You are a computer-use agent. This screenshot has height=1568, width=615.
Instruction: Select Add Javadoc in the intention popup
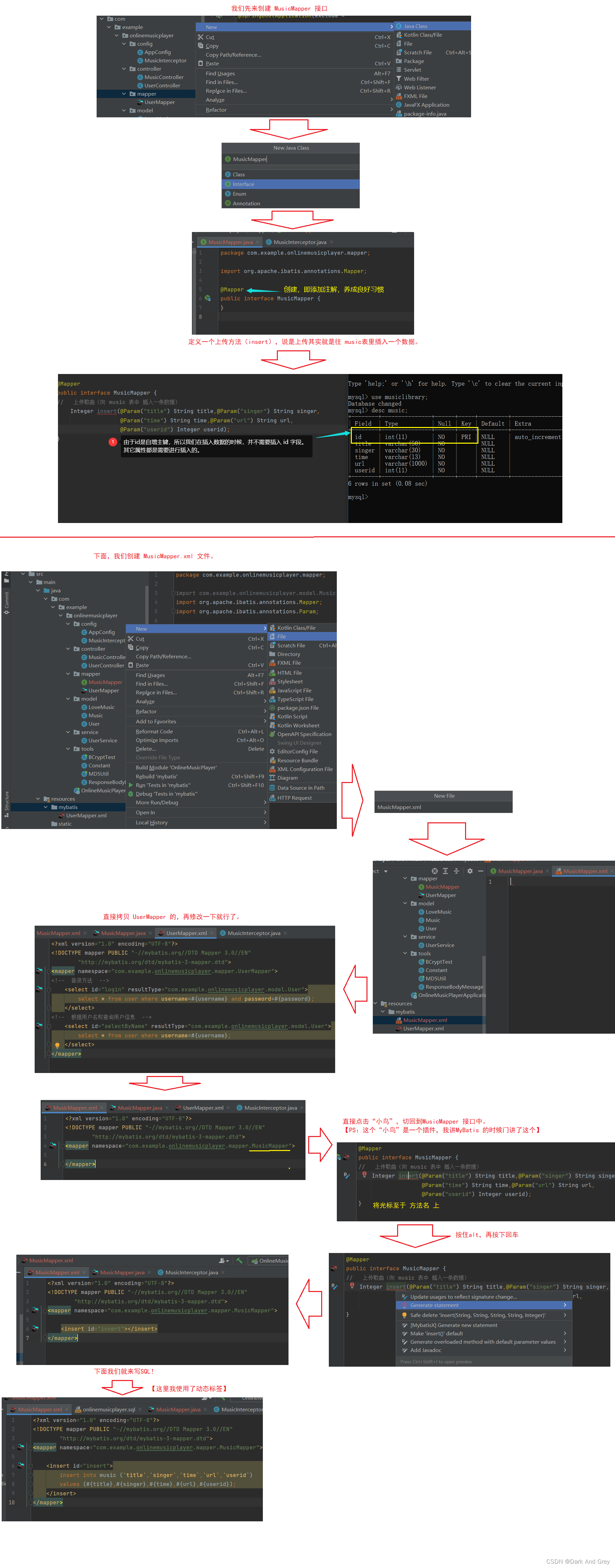pos(484,1350)
